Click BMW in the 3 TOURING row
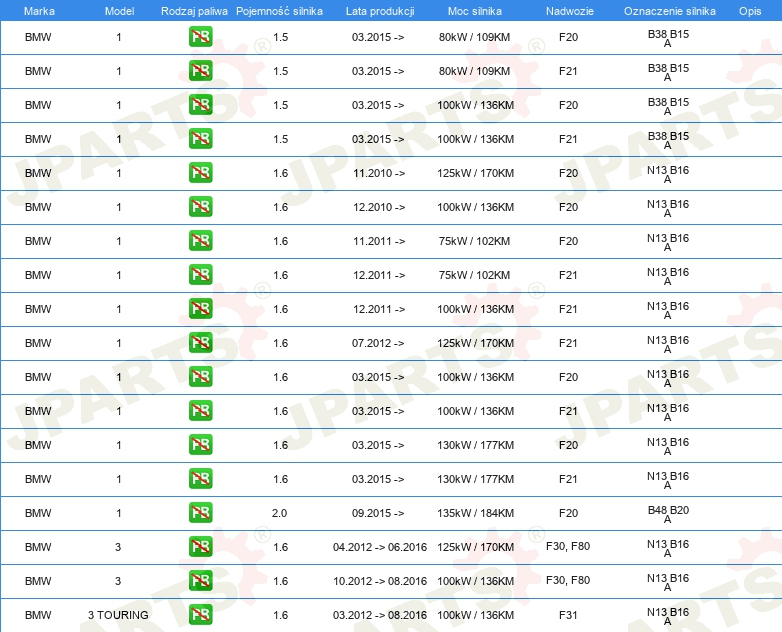782x632 pixels. click(x=38, y=615)
